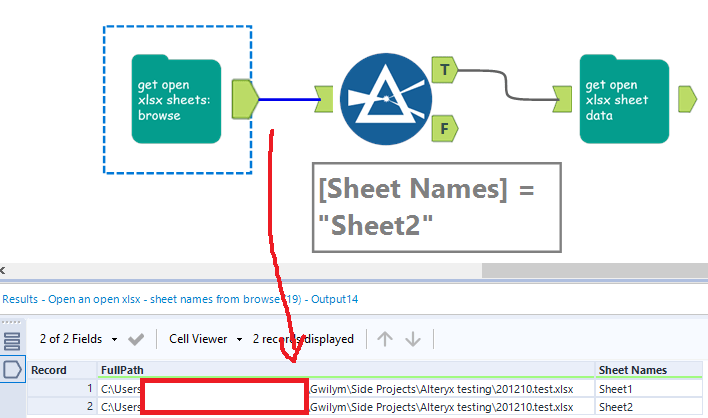
Task: Click the Filter tool icon
Action: tap(385, 98)
